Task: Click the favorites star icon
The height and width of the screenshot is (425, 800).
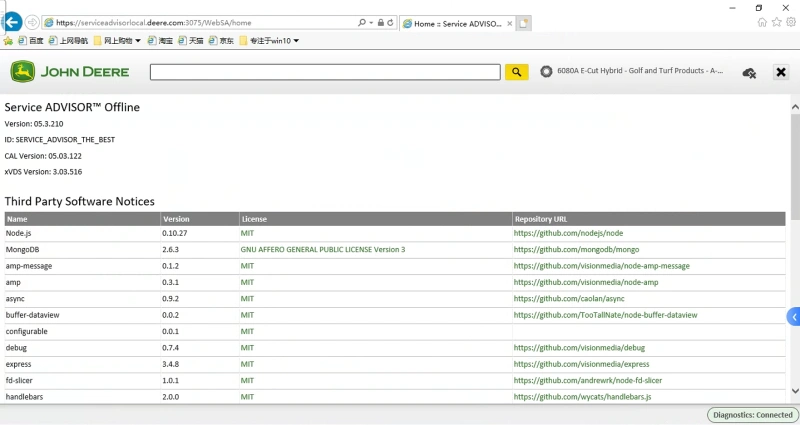Action: 776,22
